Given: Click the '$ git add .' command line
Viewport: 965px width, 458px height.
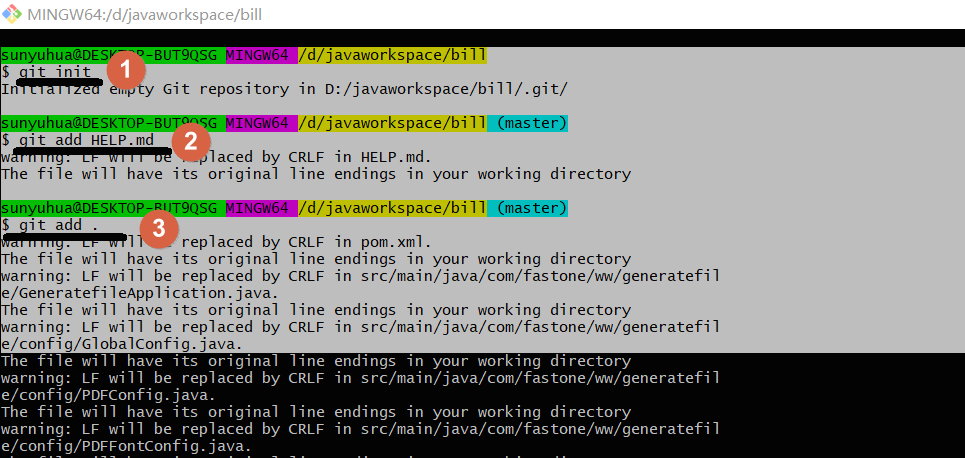Looking at the screenshot, I should [x=50, y=225].
